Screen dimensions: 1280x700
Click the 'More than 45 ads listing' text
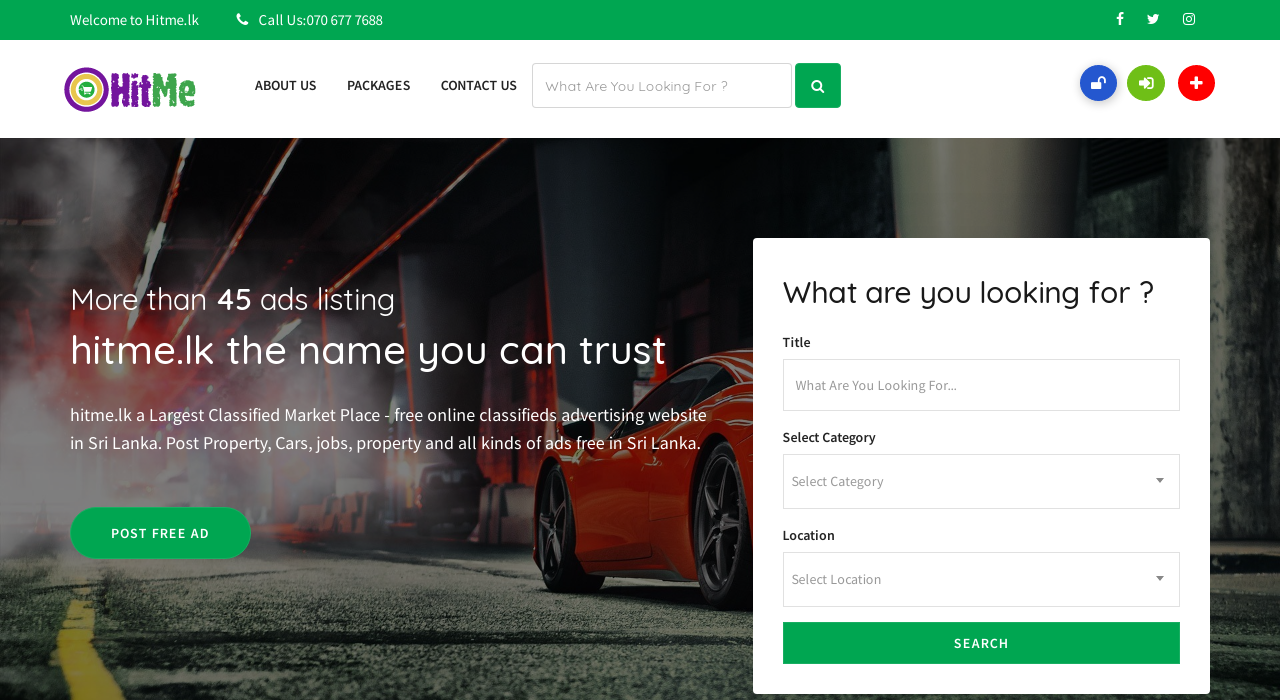(233, 299)
